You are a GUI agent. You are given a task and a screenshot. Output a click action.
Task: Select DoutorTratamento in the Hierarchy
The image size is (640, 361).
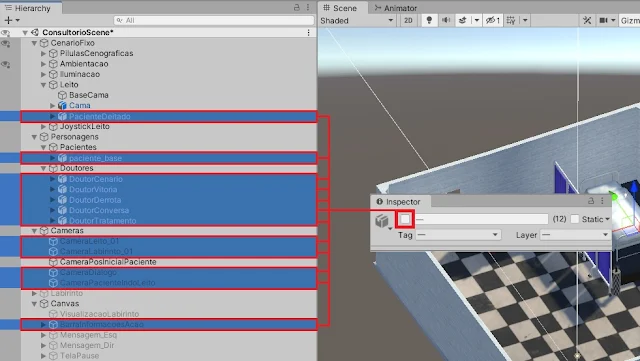(102, 221)
